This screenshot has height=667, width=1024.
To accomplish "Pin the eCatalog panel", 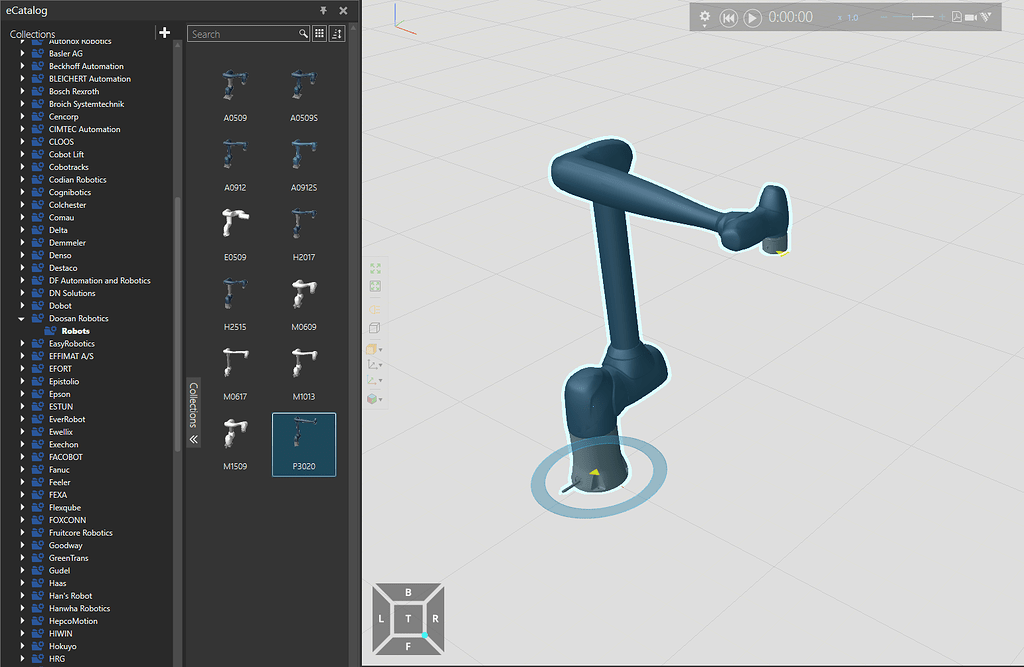I will click(323, 10).
